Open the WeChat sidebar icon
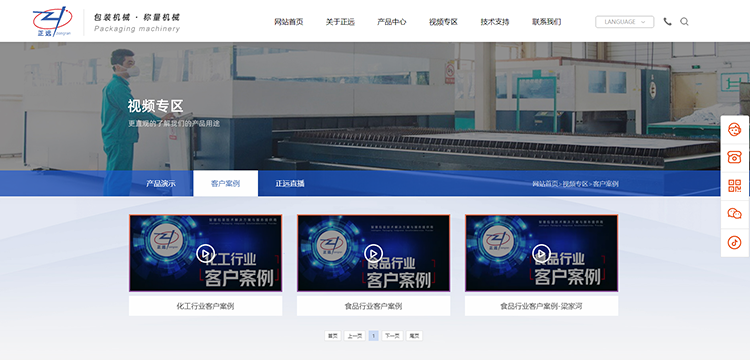 tap(734, 214)
